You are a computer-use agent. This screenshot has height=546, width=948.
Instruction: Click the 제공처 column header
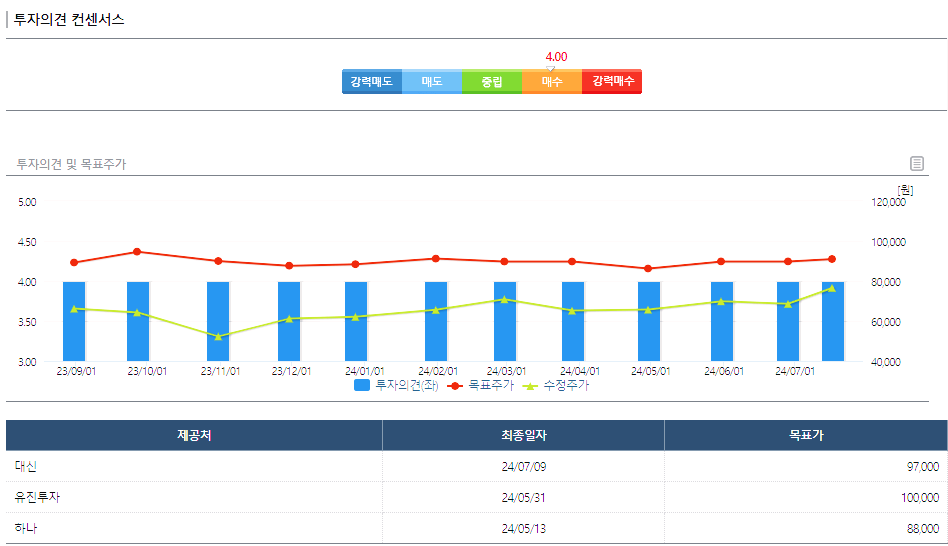click(194, 435)
